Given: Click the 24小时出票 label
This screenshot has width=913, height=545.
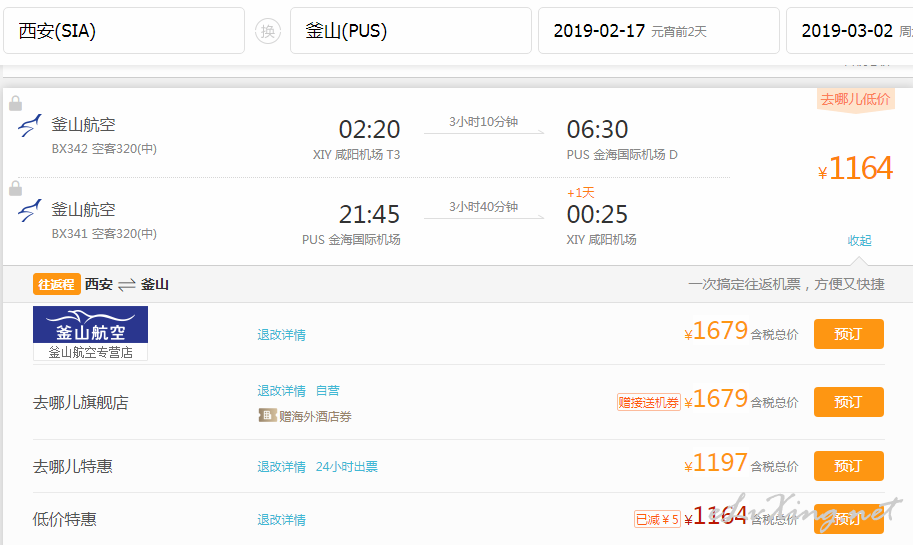Looking at the screenshot, I should (x=347, y=467).
